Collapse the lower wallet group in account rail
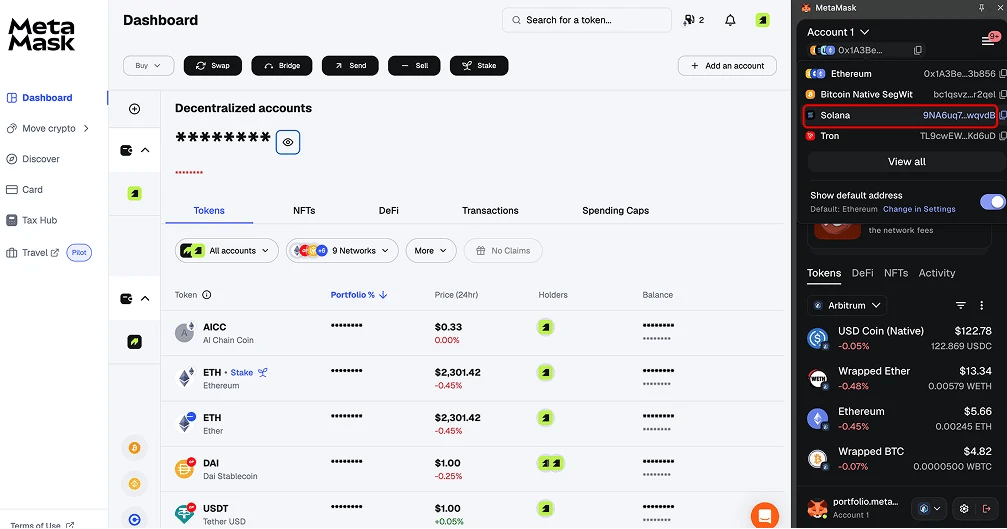 click(x=145, y=299)
